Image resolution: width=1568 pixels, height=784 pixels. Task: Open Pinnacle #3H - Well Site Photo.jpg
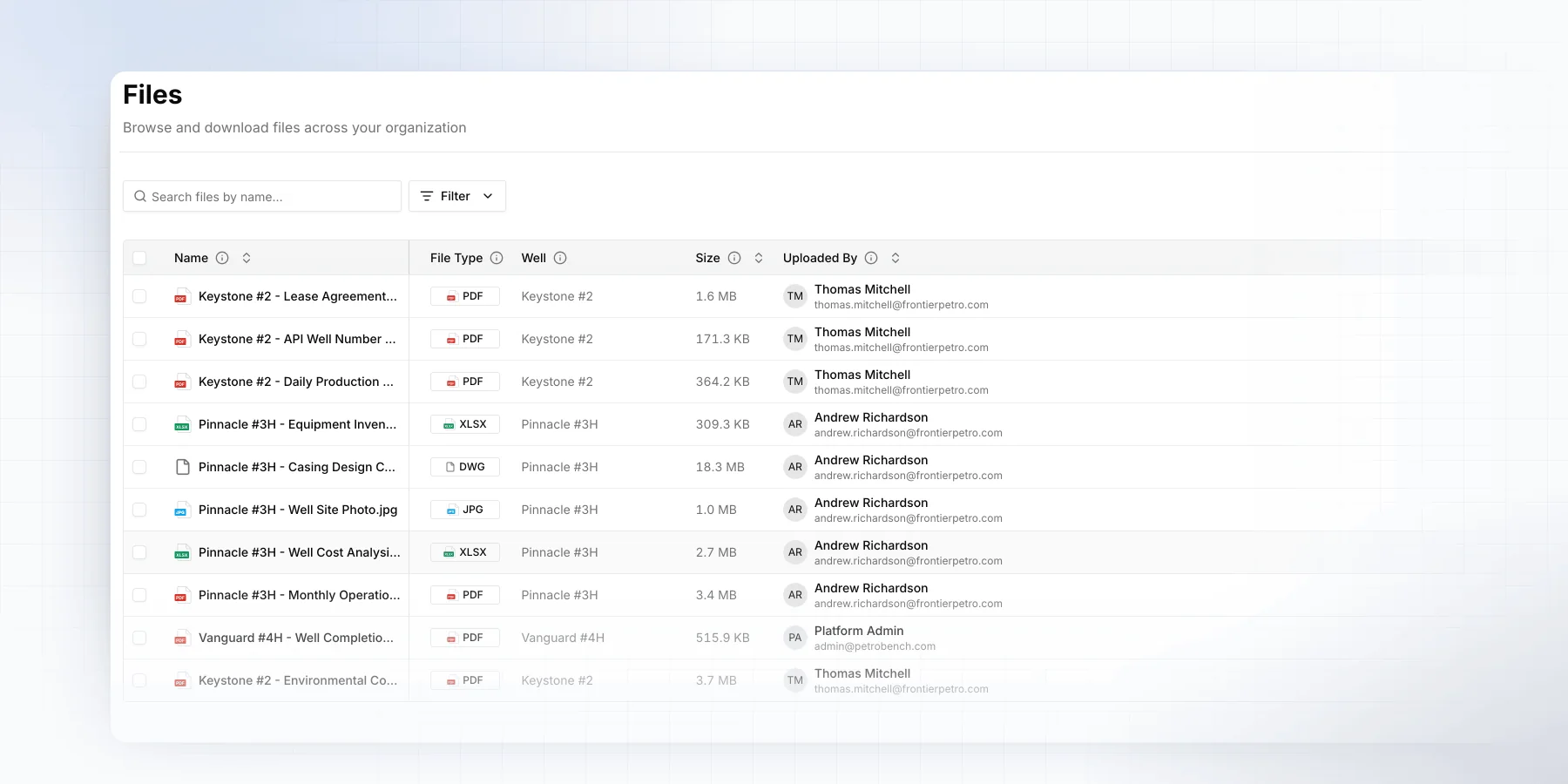(298, 510)
